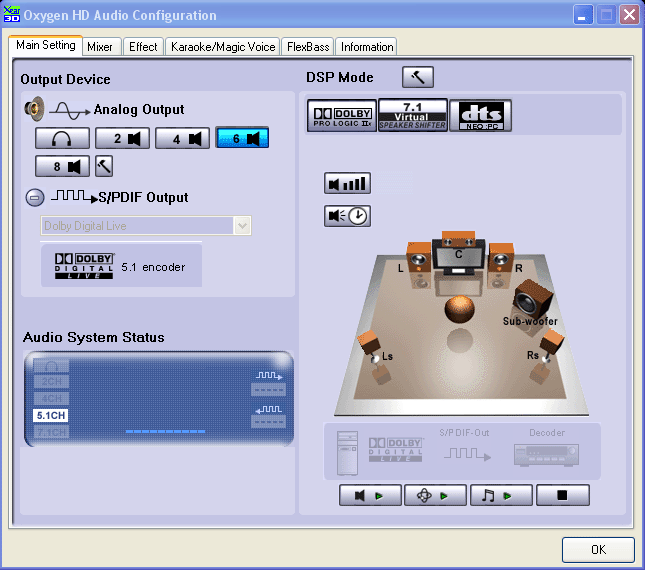Click the Decoder receiver icon
The image size is (645, 570).
point(546,455)
